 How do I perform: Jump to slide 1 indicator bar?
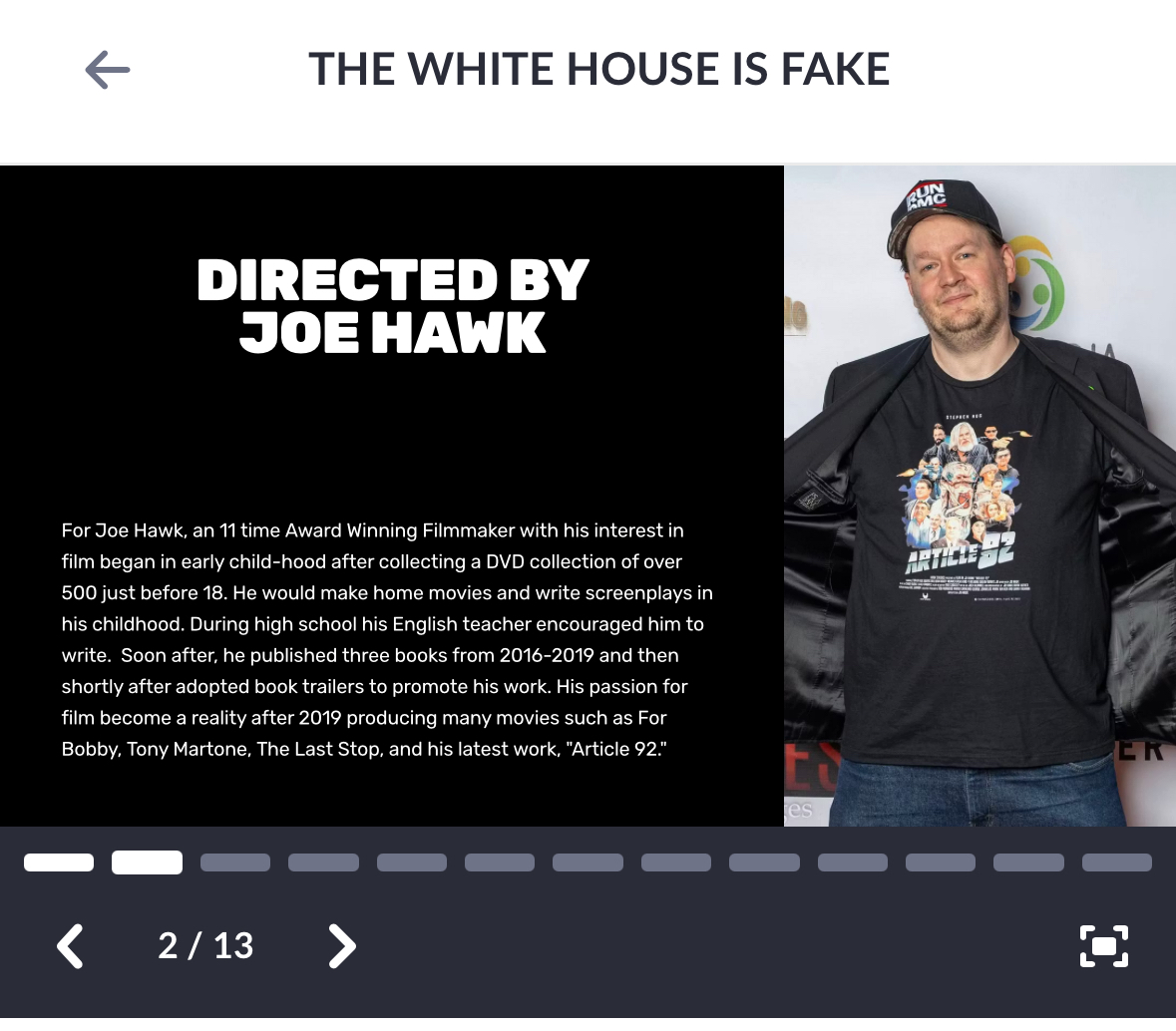tap(59, 862)
